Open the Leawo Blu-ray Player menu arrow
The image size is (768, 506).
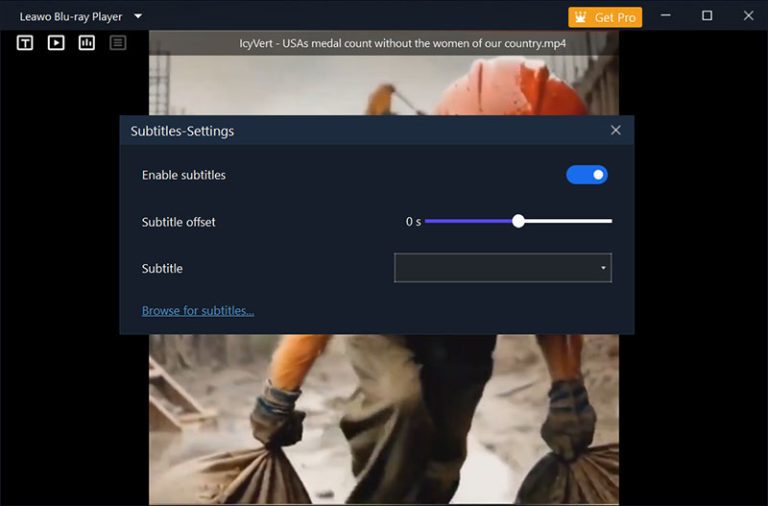point(138,16)
